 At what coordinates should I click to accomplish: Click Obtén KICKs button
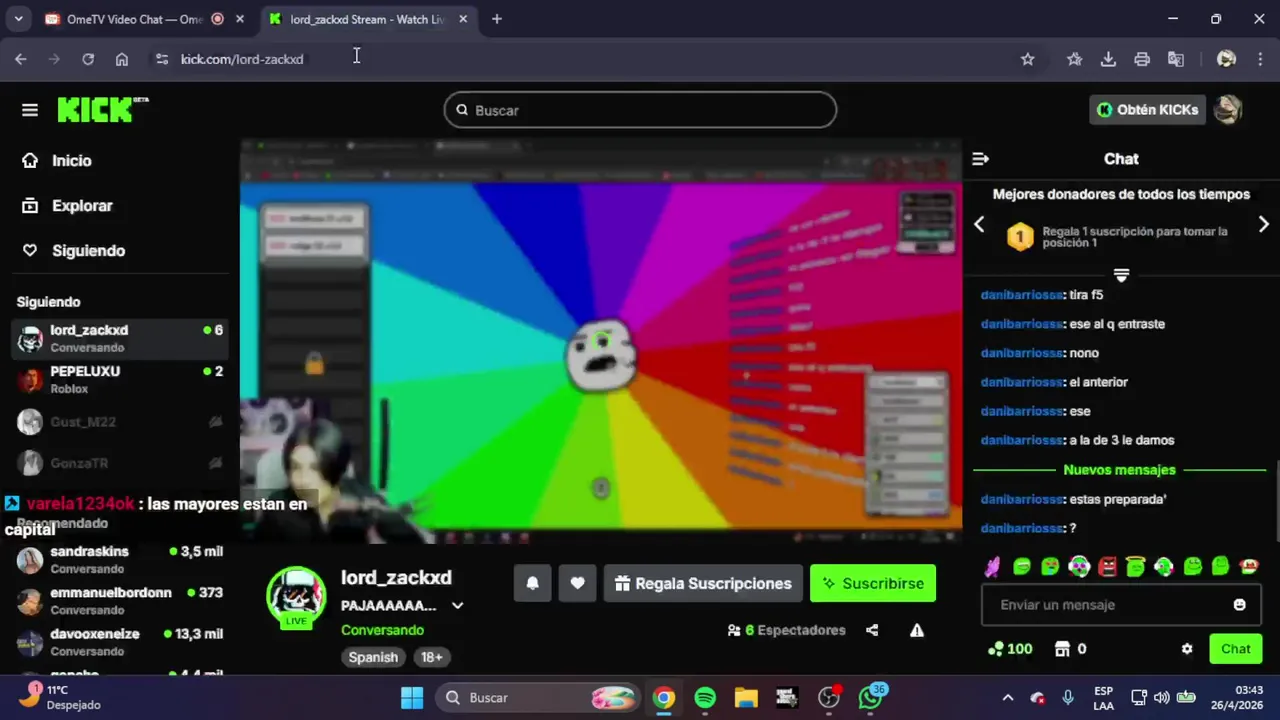click(1147, 110)
